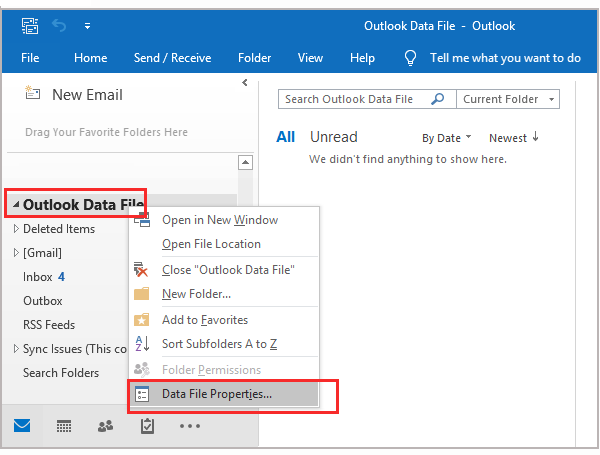Open the Send / Receive tab

tap(172, 58)
